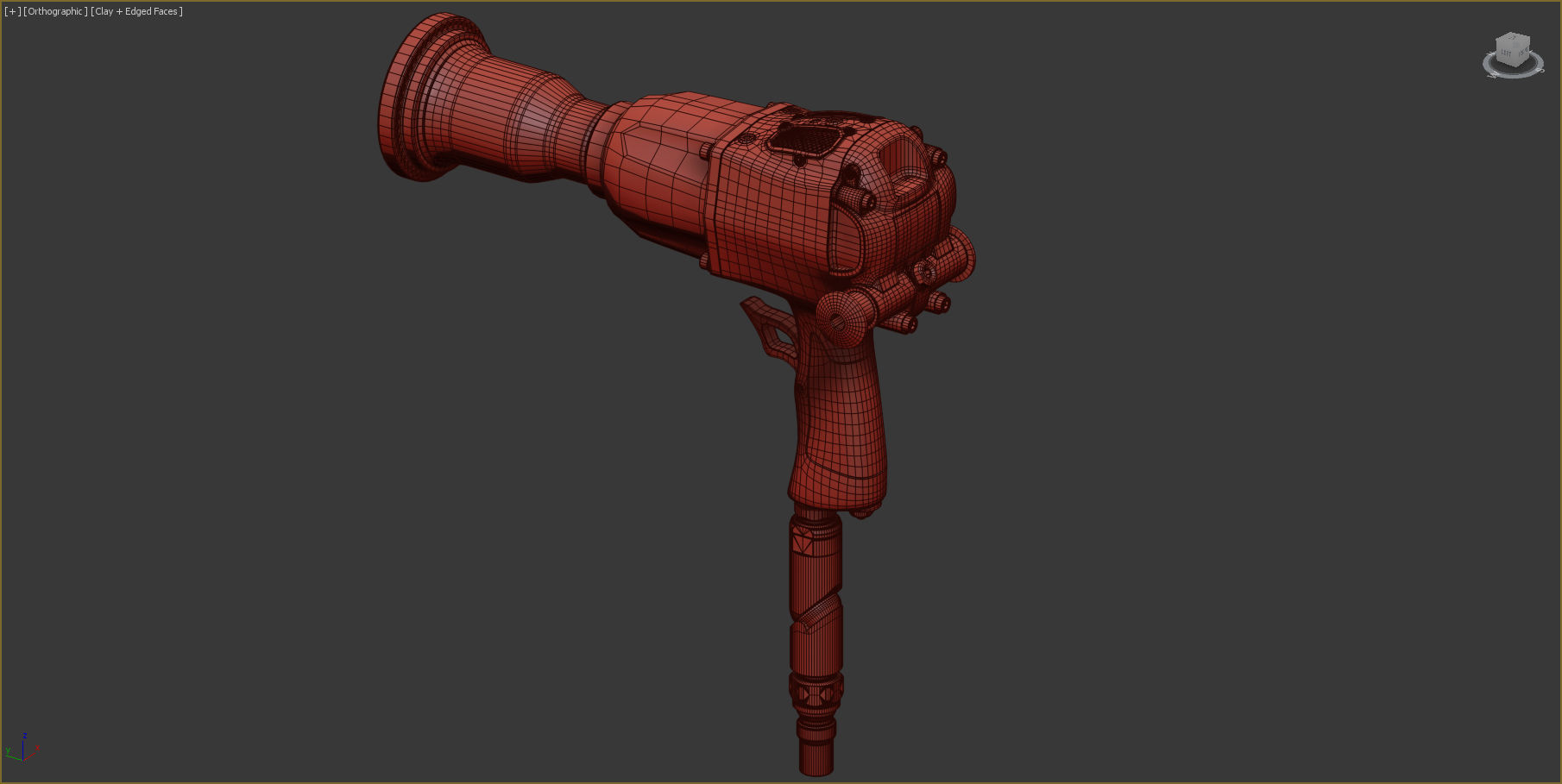1562x784 pixels.
Task: Open the Orthographic point-of-view viewport menu
Action: pos(56,11)
